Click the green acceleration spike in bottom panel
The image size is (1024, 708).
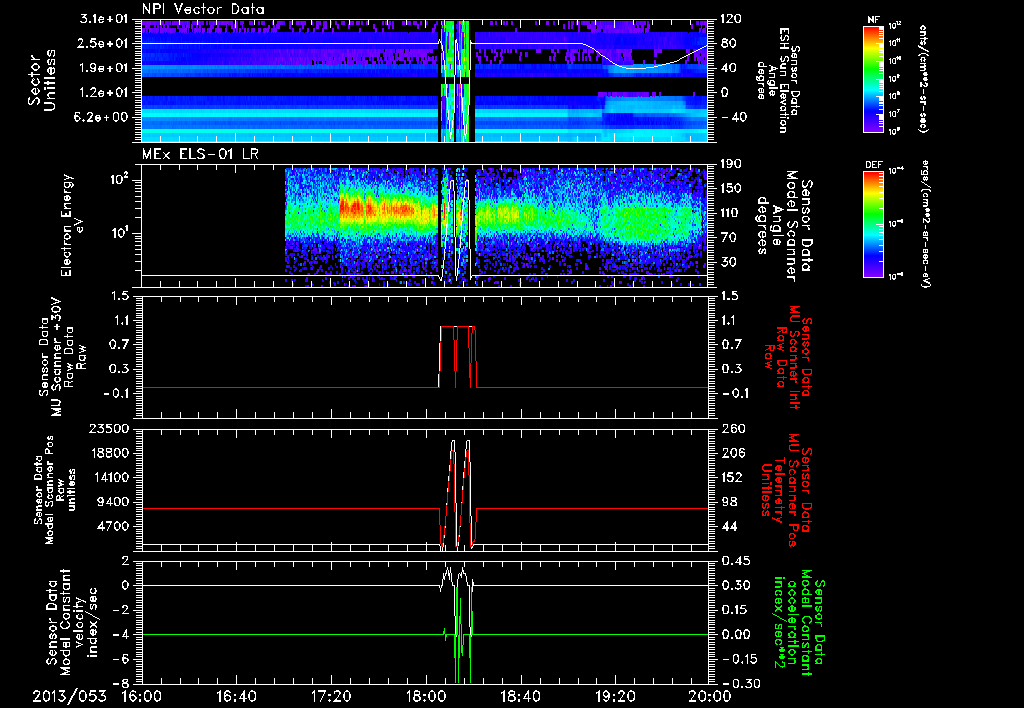pos(457,637)
